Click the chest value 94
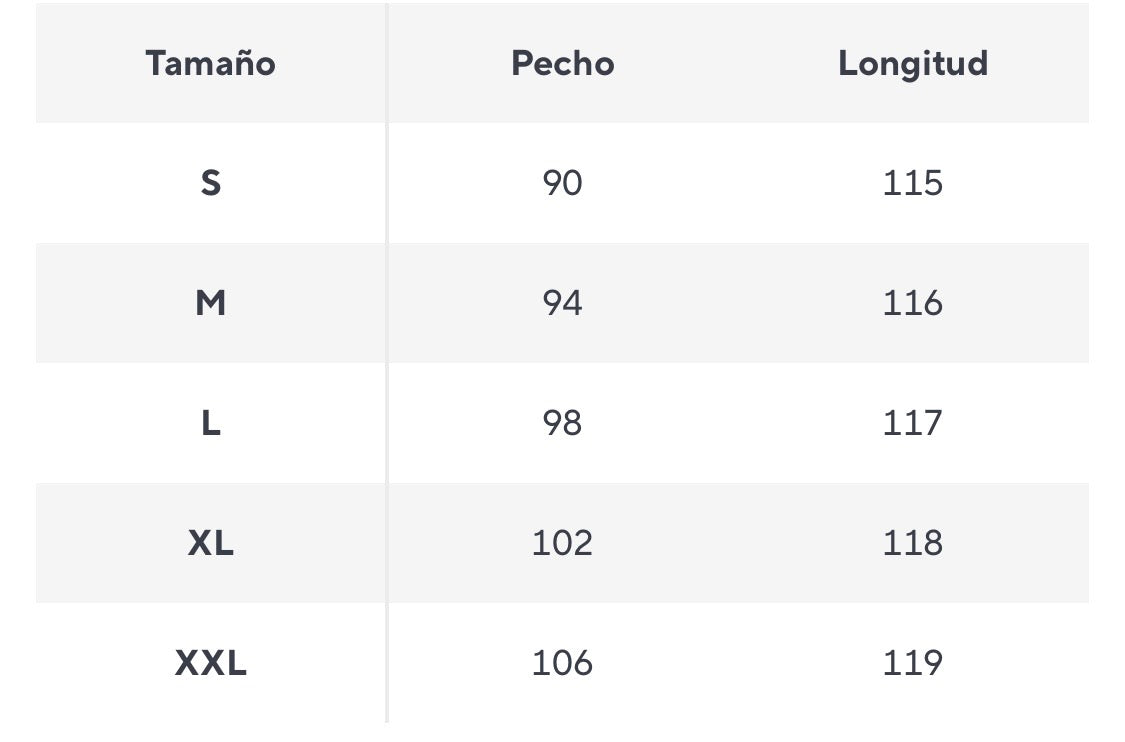Image resolution: width=1125 pixels, height=742 pixels. [562, 303]
